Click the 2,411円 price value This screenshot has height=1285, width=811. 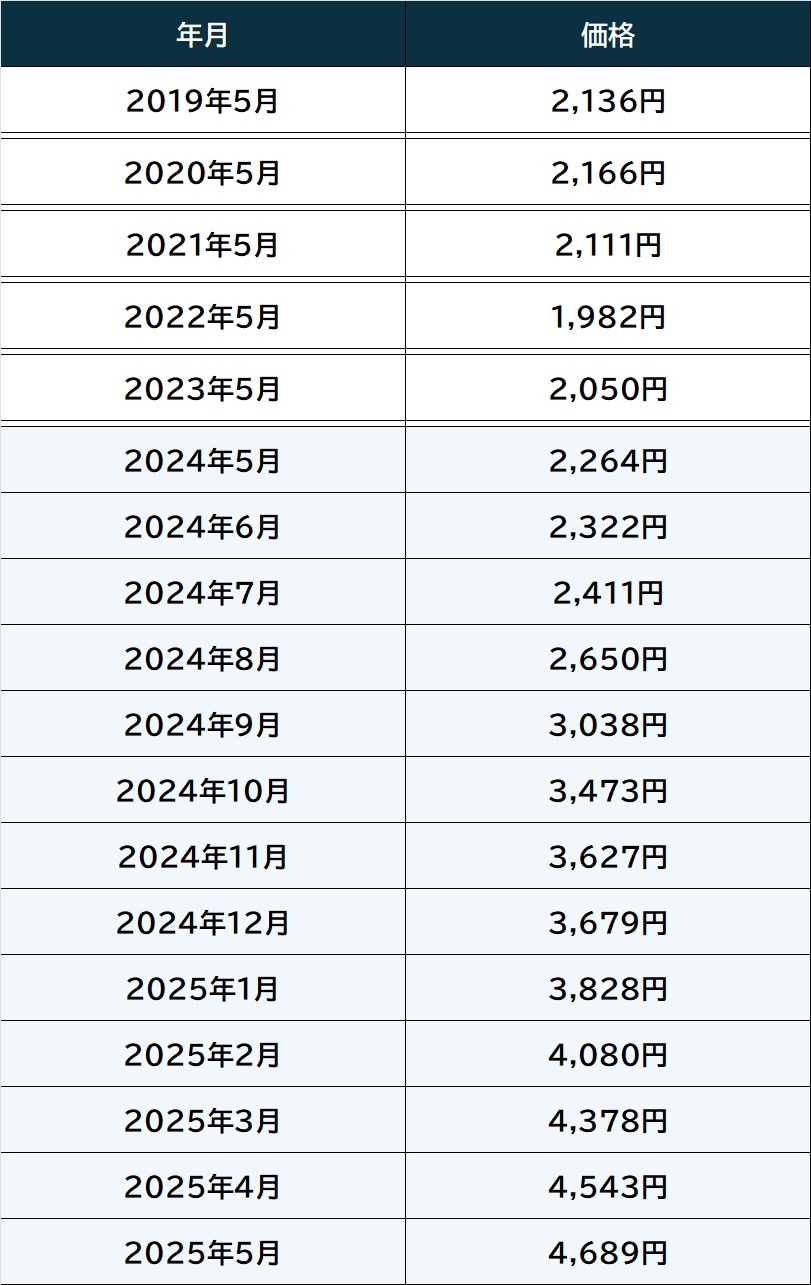pyautogui.click(x=608, y=592)
